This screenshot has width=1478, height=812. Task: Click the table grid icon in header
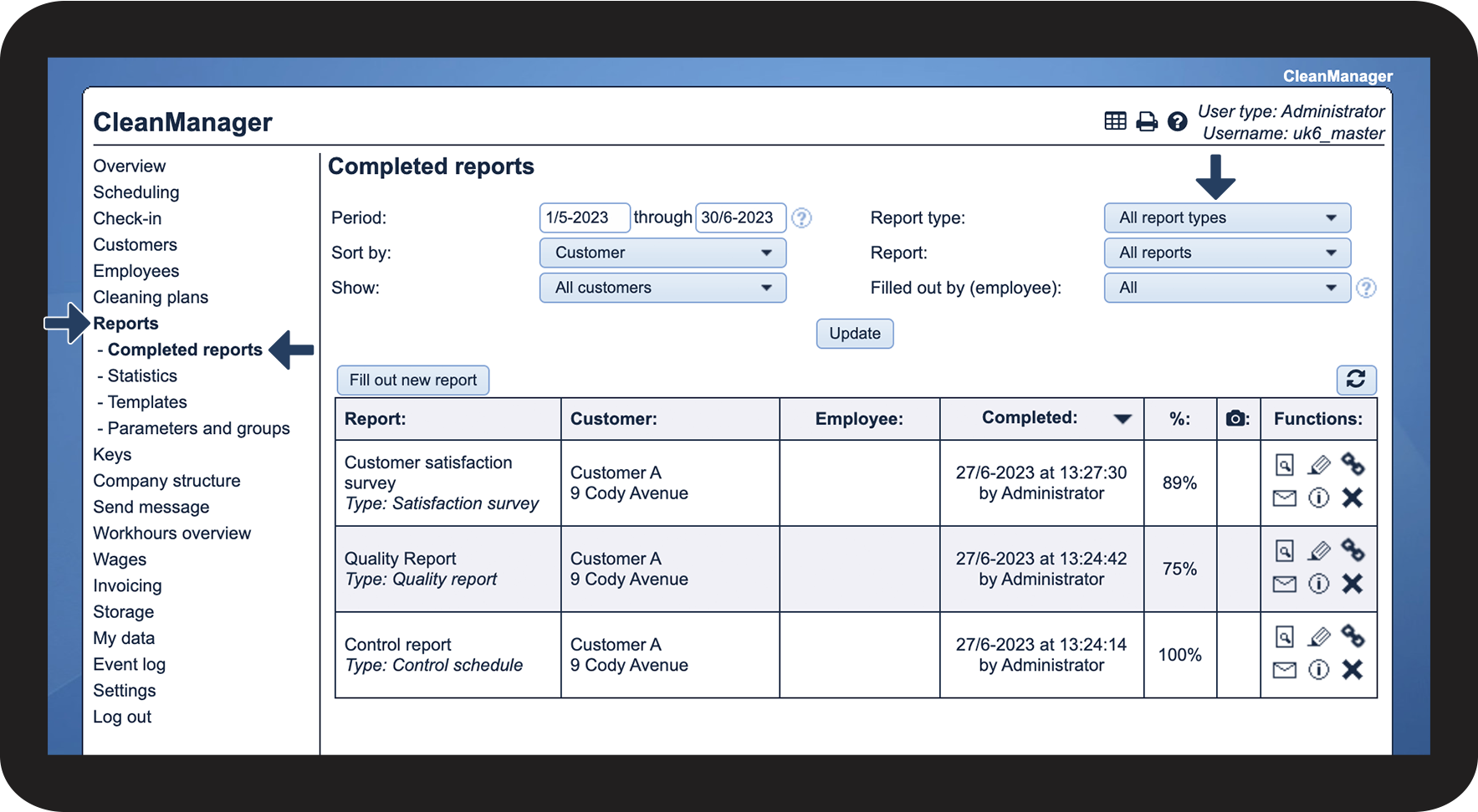1115,122
